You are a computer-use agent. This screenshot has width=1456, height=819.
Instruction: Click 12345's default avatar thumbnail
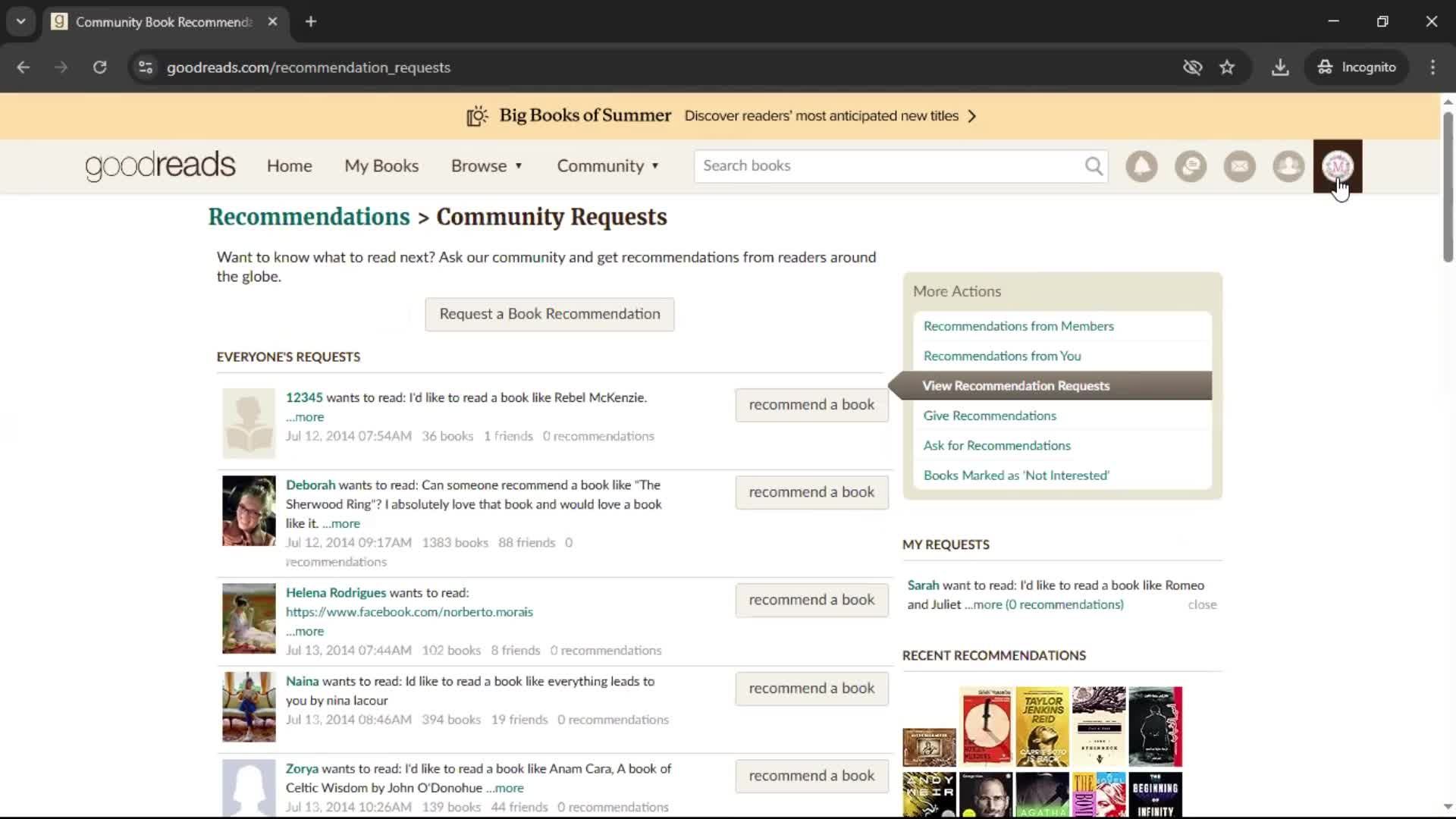click(249, 423)
